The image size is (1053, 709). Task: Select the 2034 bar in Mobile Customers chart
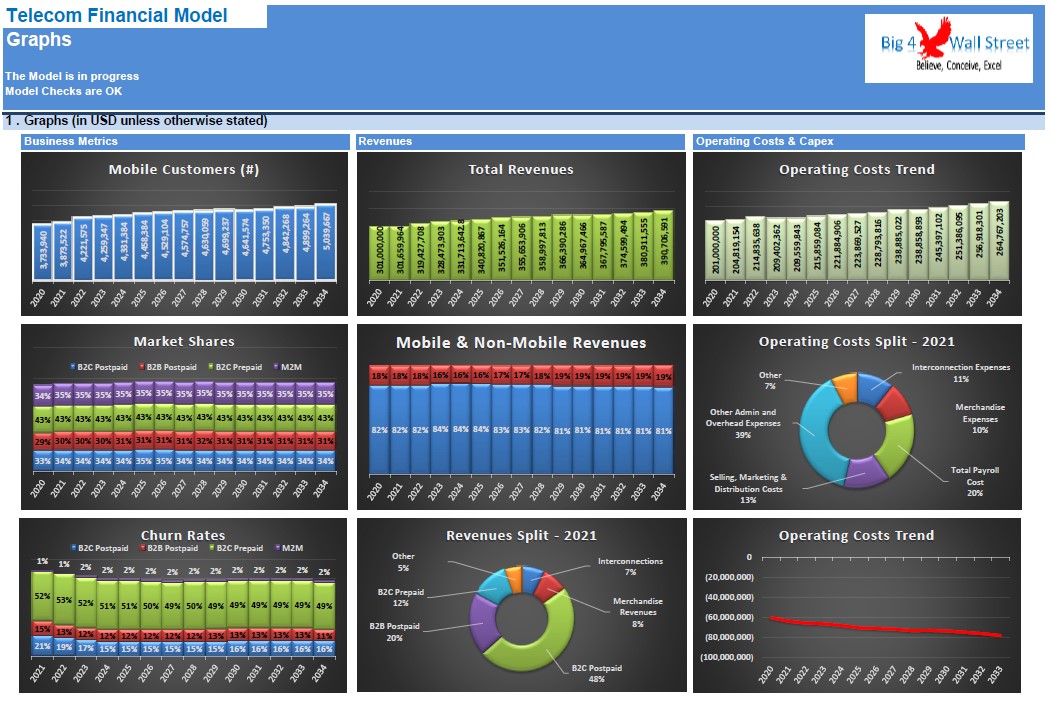326,242
